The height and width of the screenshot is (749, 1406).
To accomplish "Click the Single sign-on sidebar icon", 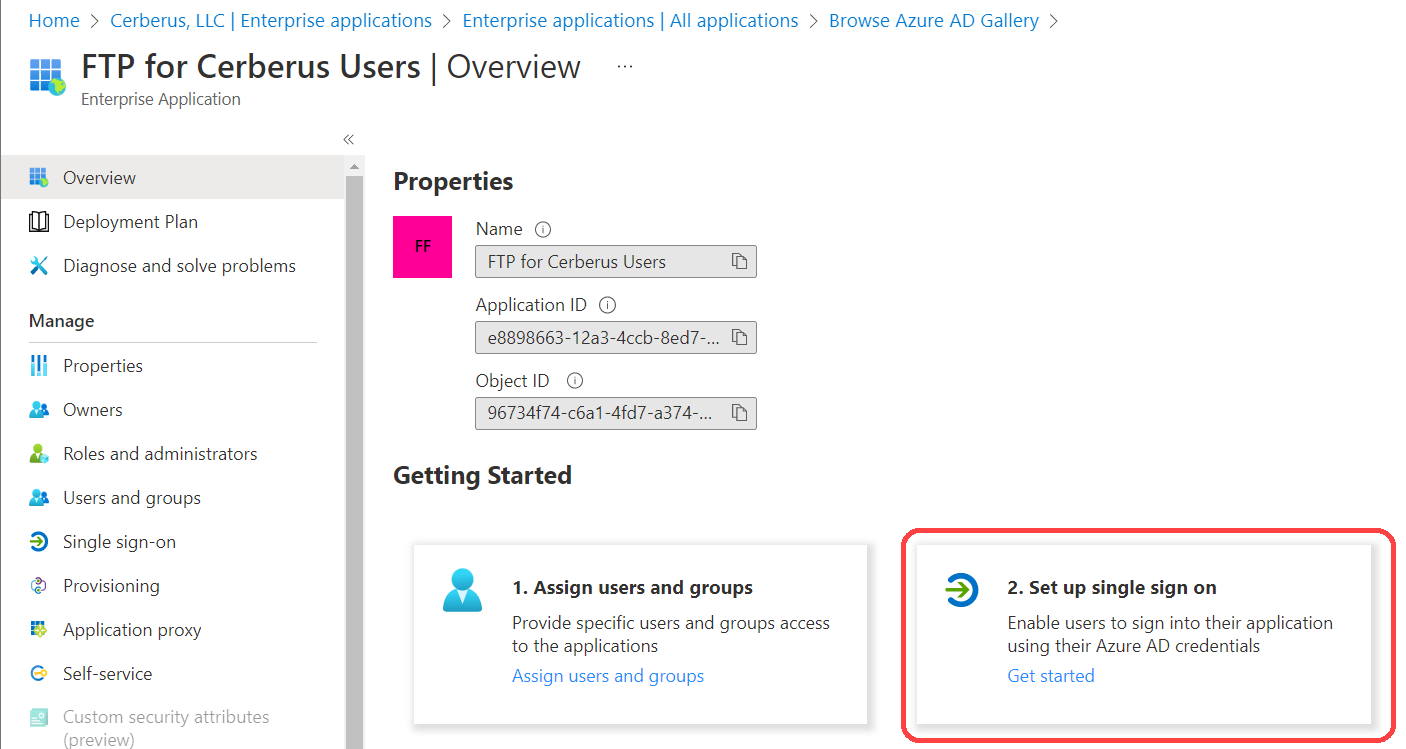I will [x=39, y=542].
